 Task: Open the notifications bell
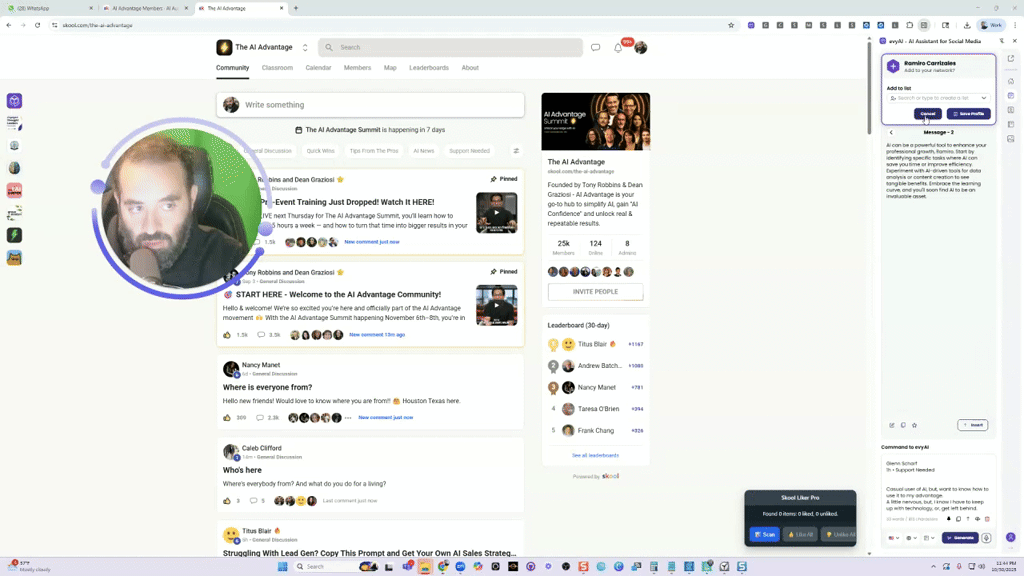tap(618, 48)
